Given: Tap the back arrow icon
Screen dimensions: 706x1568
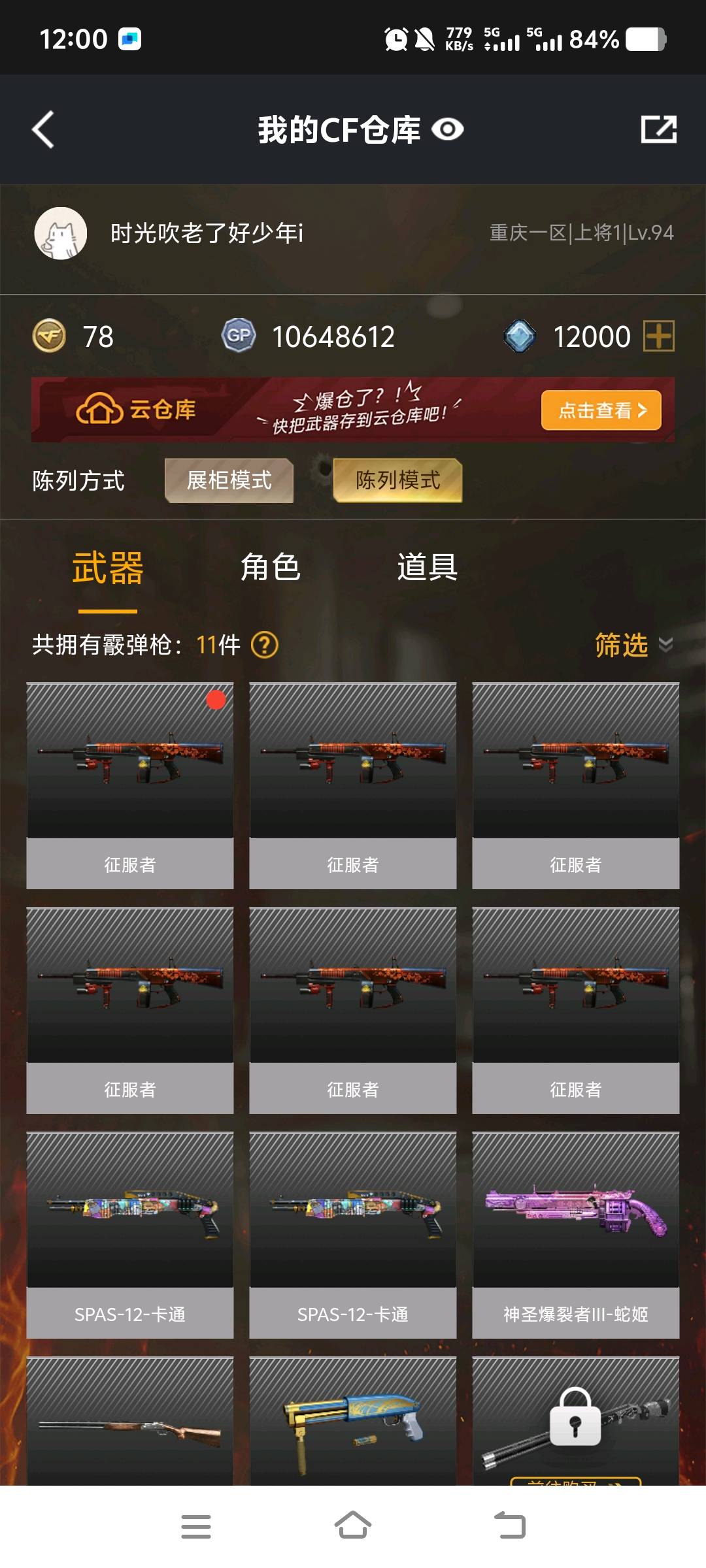Looking at the screenshot, I should pos(43,129).
